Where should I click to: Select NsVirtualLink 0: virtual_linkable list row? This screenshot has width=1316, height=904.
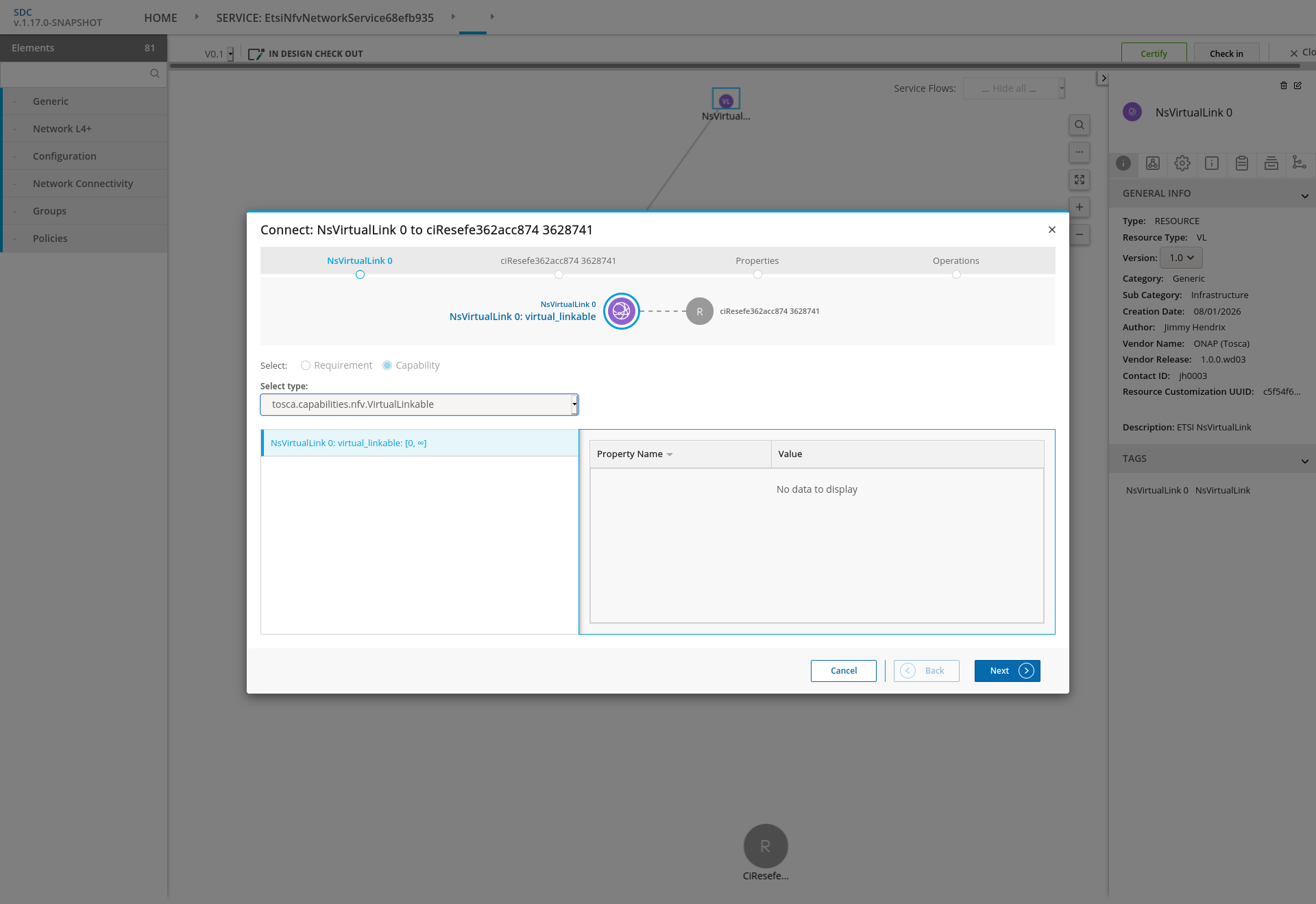[419, 443]
